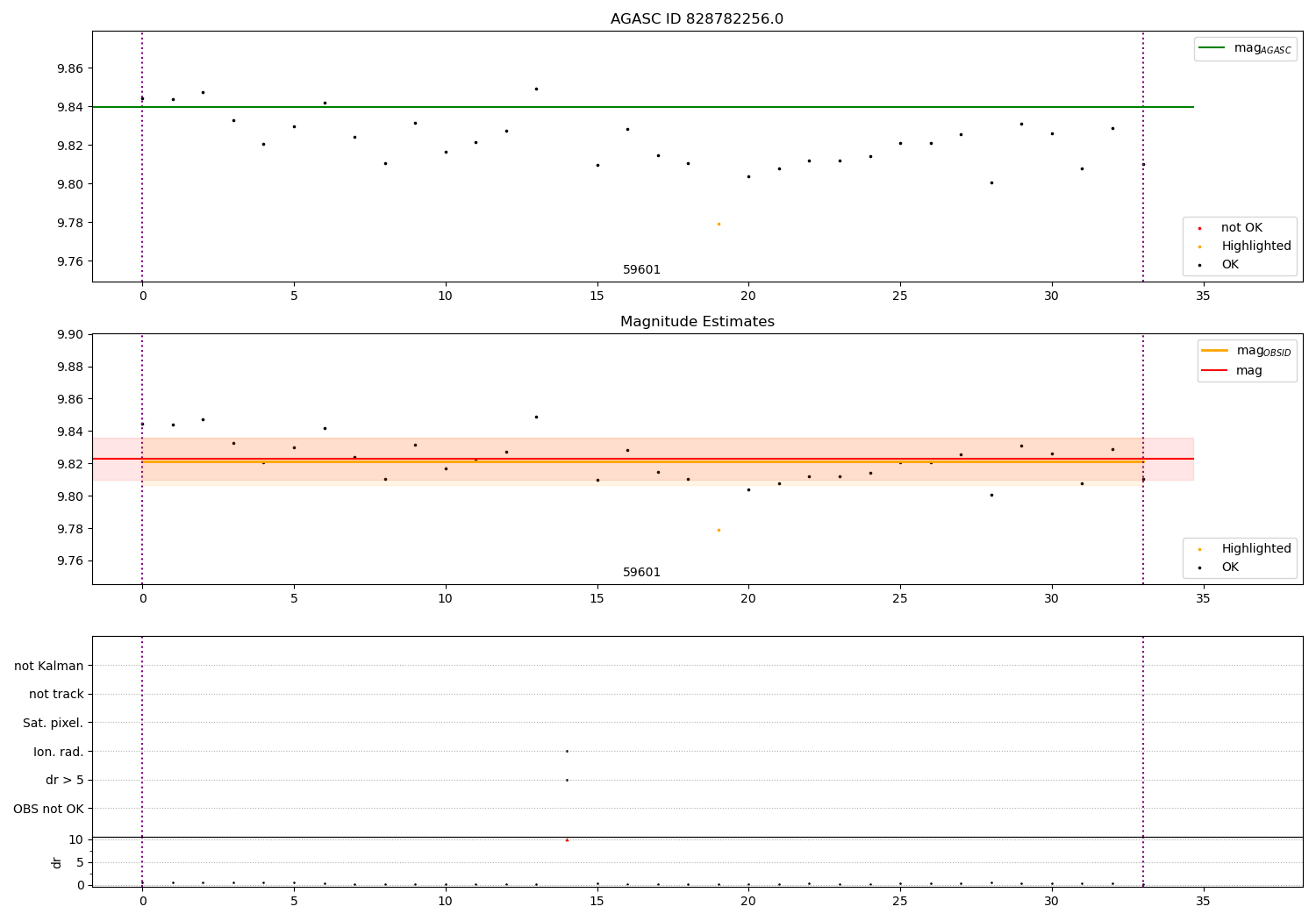This screenshot has height=921, width=1316.
Task: Click x-axis tick 35 in bottom panel
Action: 1203,901
